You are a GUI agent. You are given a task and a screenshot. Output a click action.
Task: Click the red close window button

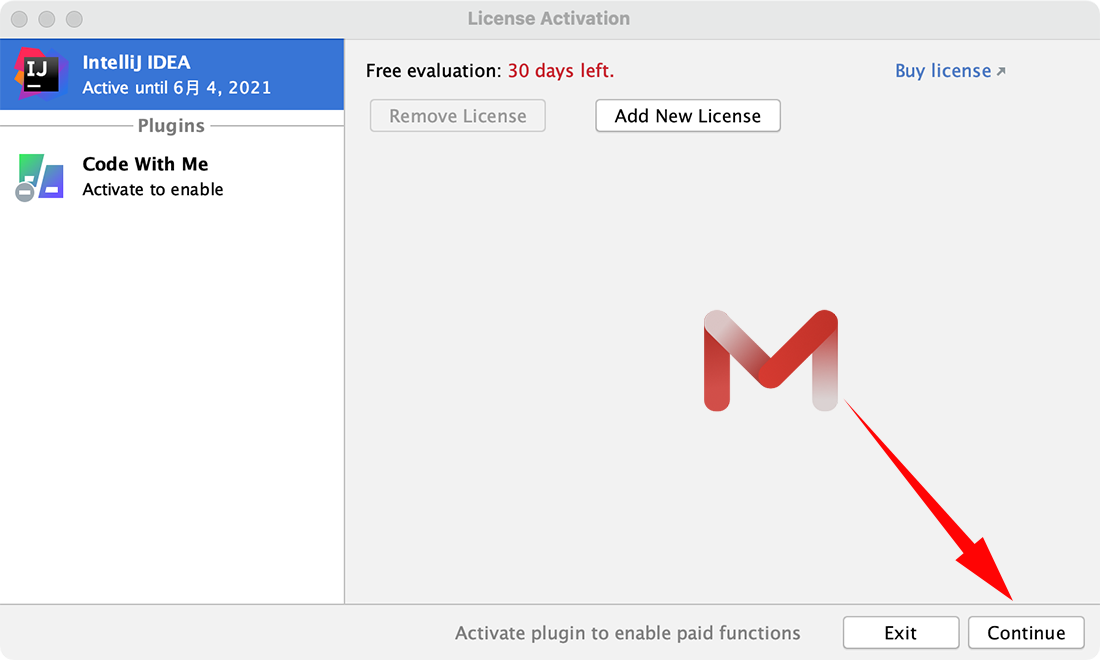tap(20, 19)
